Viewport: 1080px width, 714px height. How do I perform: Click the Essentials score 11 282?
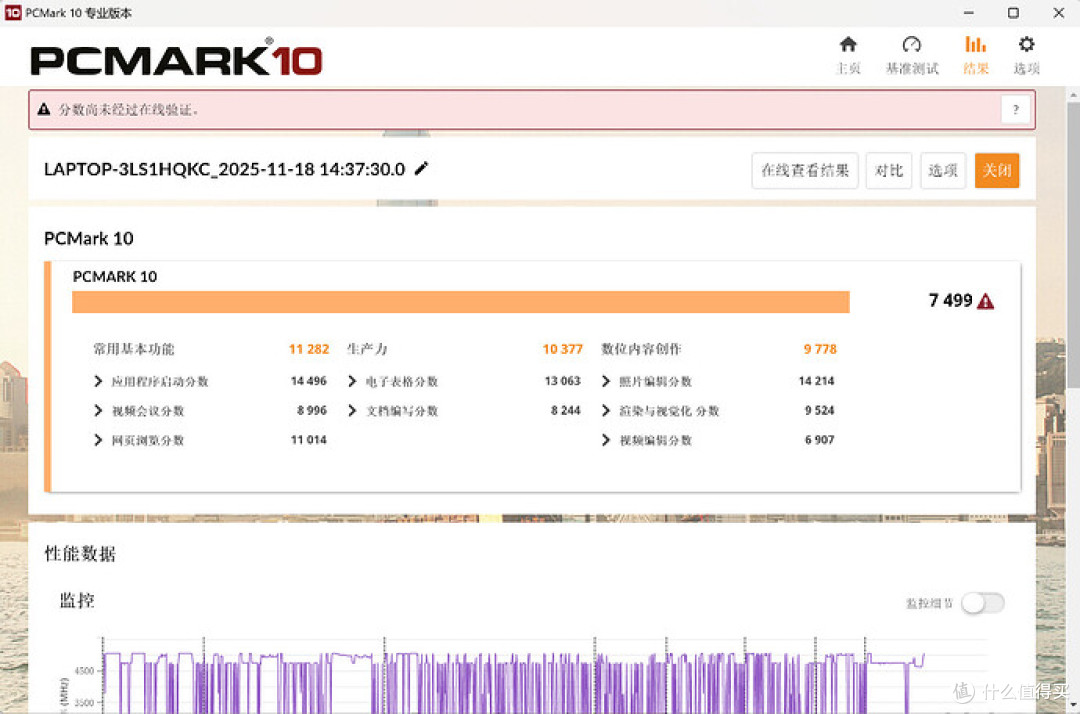(309, 349)
